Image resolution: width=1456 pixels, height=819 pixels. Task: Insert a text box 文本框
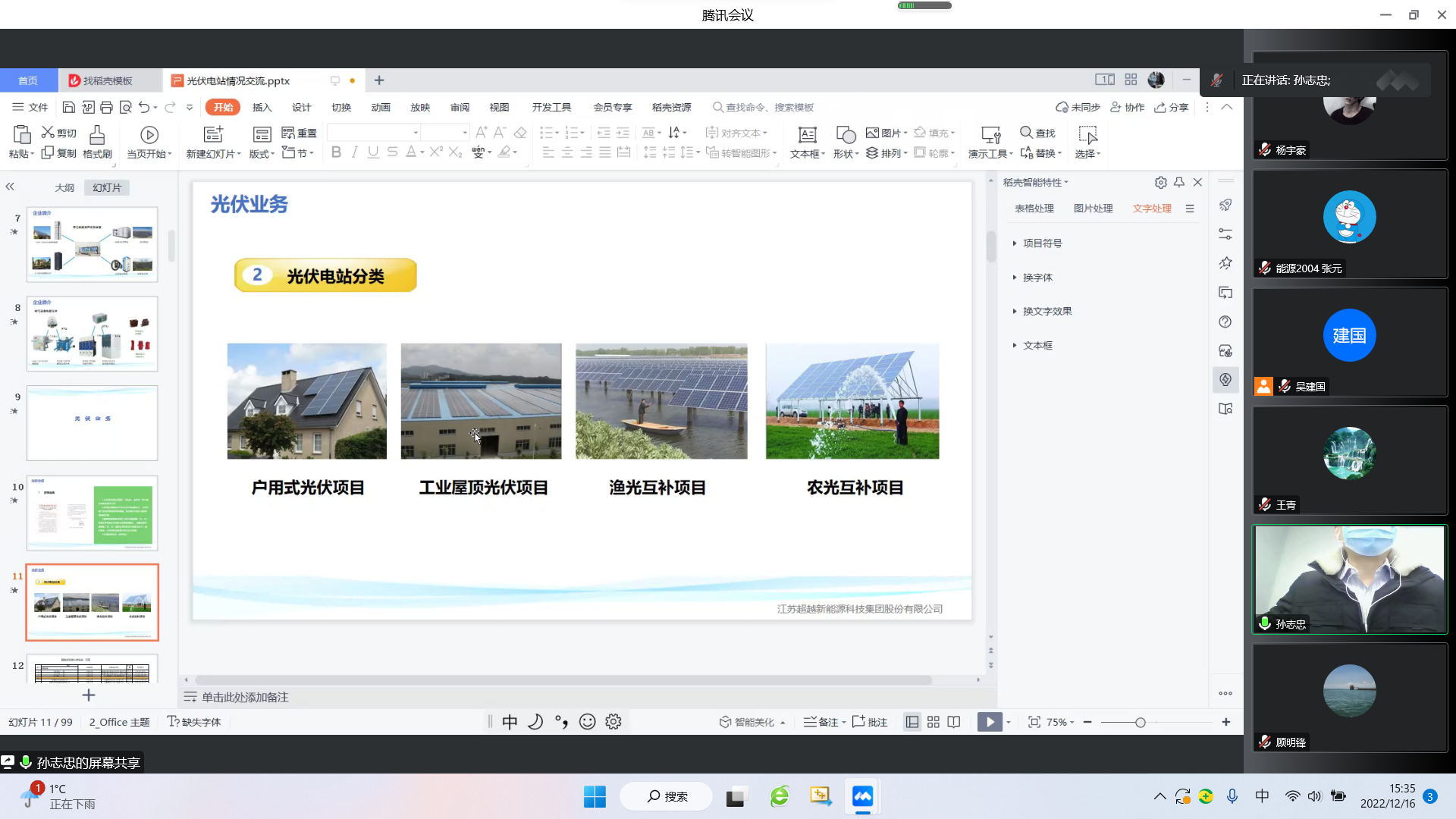coord(807,136)
